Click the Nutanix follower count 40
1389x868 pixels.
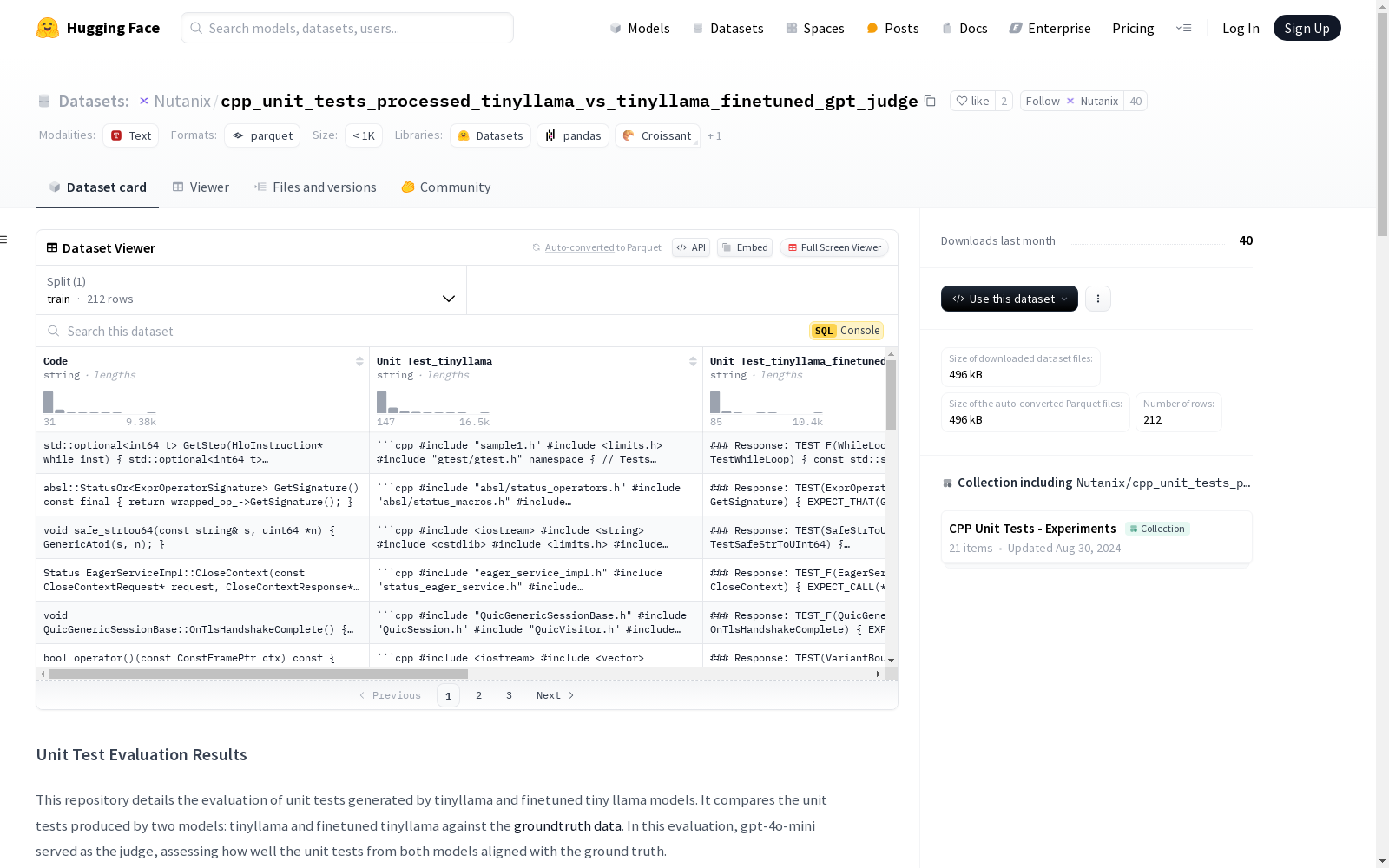point(1136,101)
